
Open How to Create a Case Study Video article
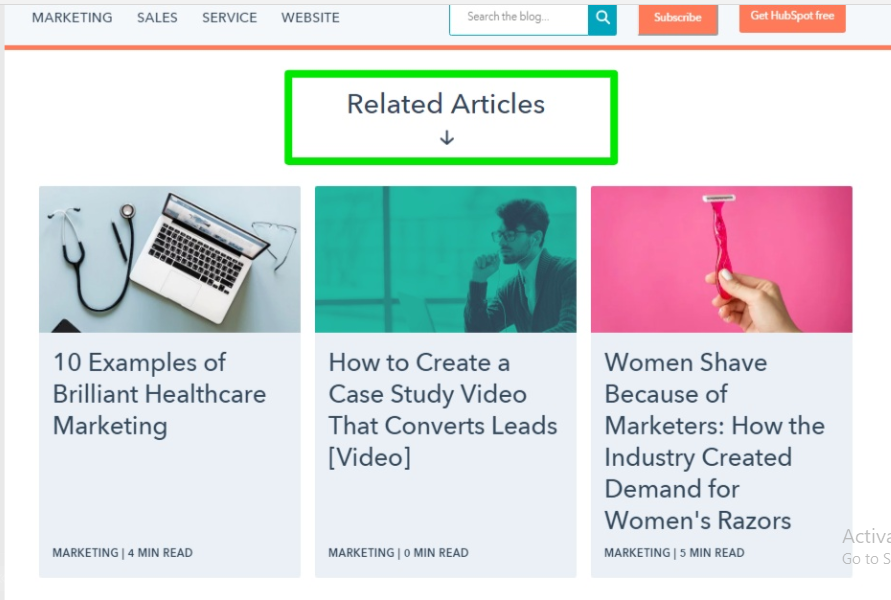click(x=443, y=410)
